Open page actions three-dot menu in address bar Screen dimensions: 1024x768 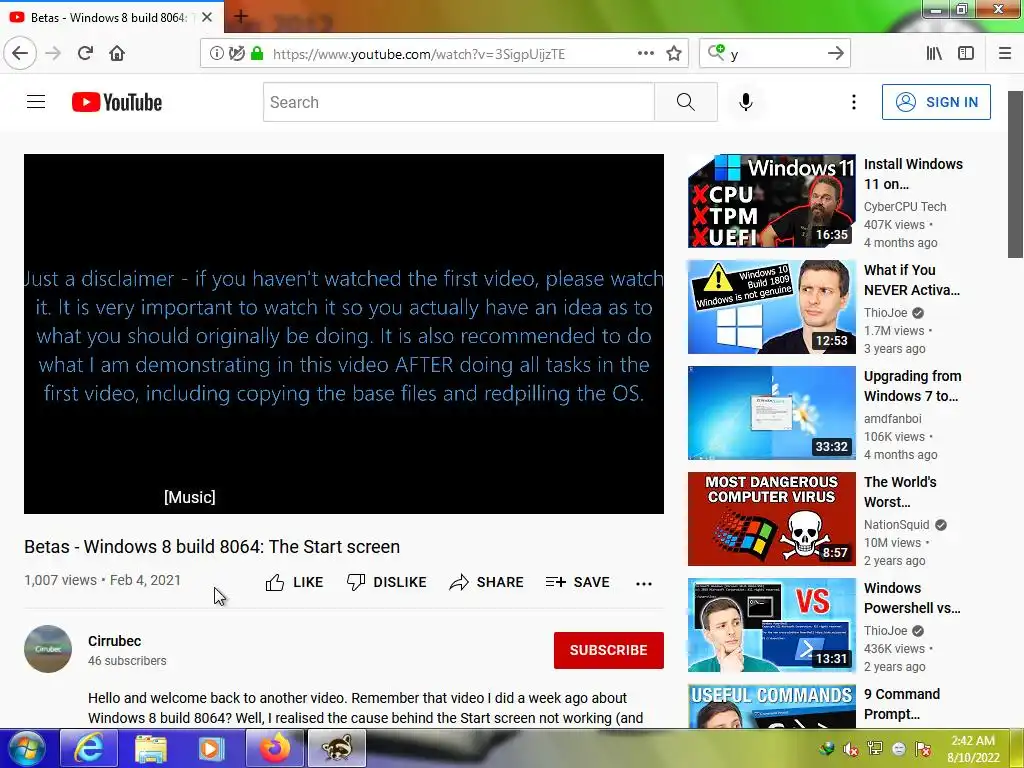click(645, 54)
